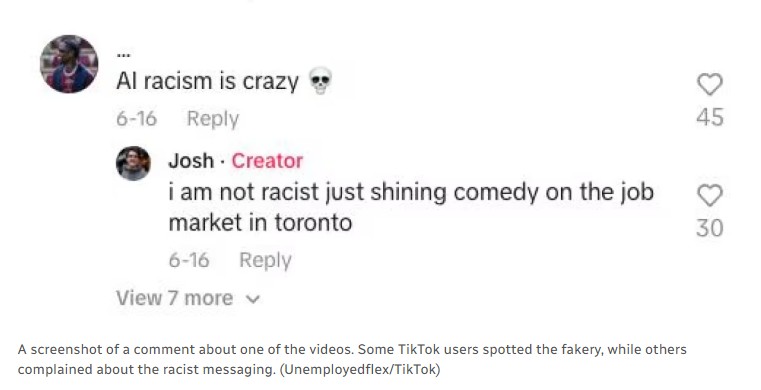This screenshot has width=761, height=390.
Task: Click the 45 likes count
Action: (x=710, y=117)
